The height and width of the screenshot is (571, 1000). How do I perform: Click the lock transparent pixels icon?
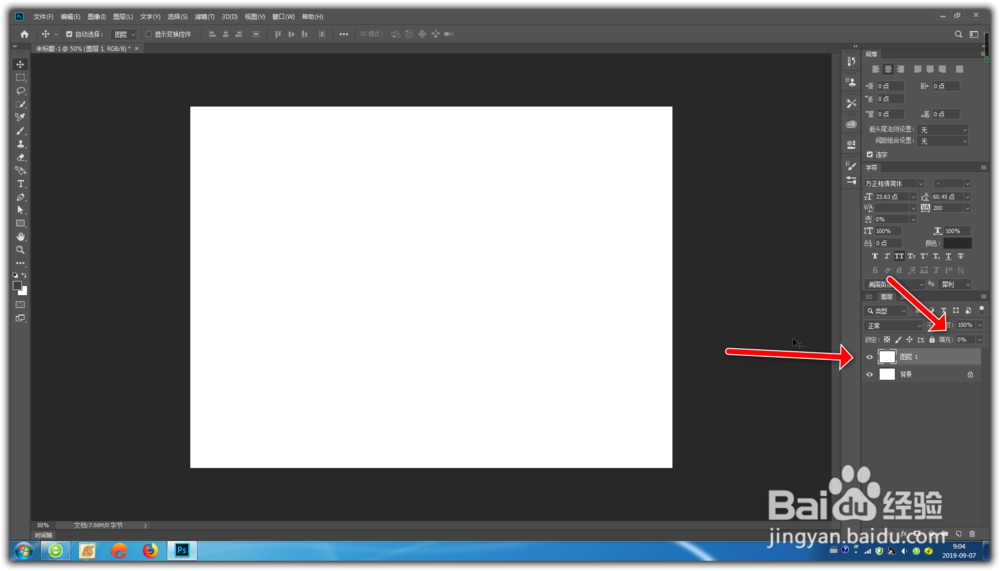point(886,340)
